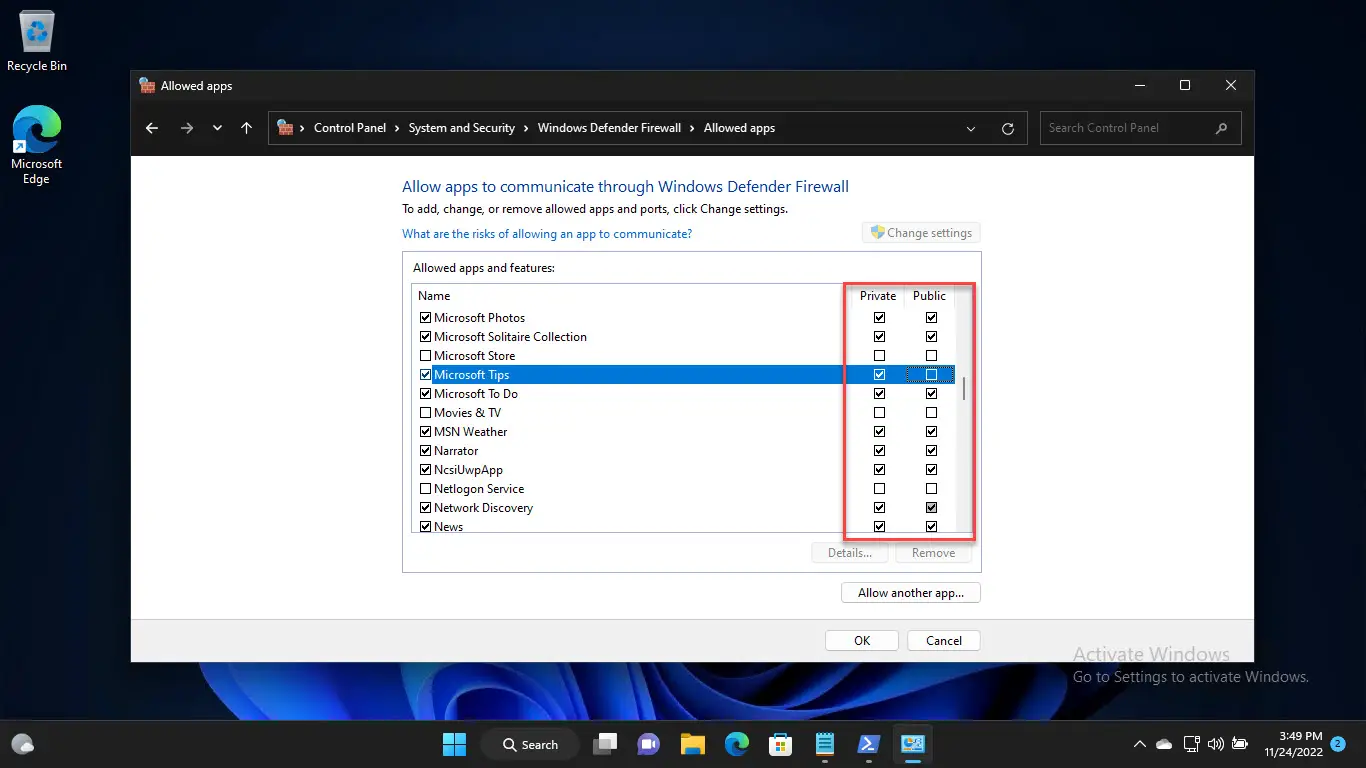Select the NcsiUwpApp list entry

pos(684,470)
